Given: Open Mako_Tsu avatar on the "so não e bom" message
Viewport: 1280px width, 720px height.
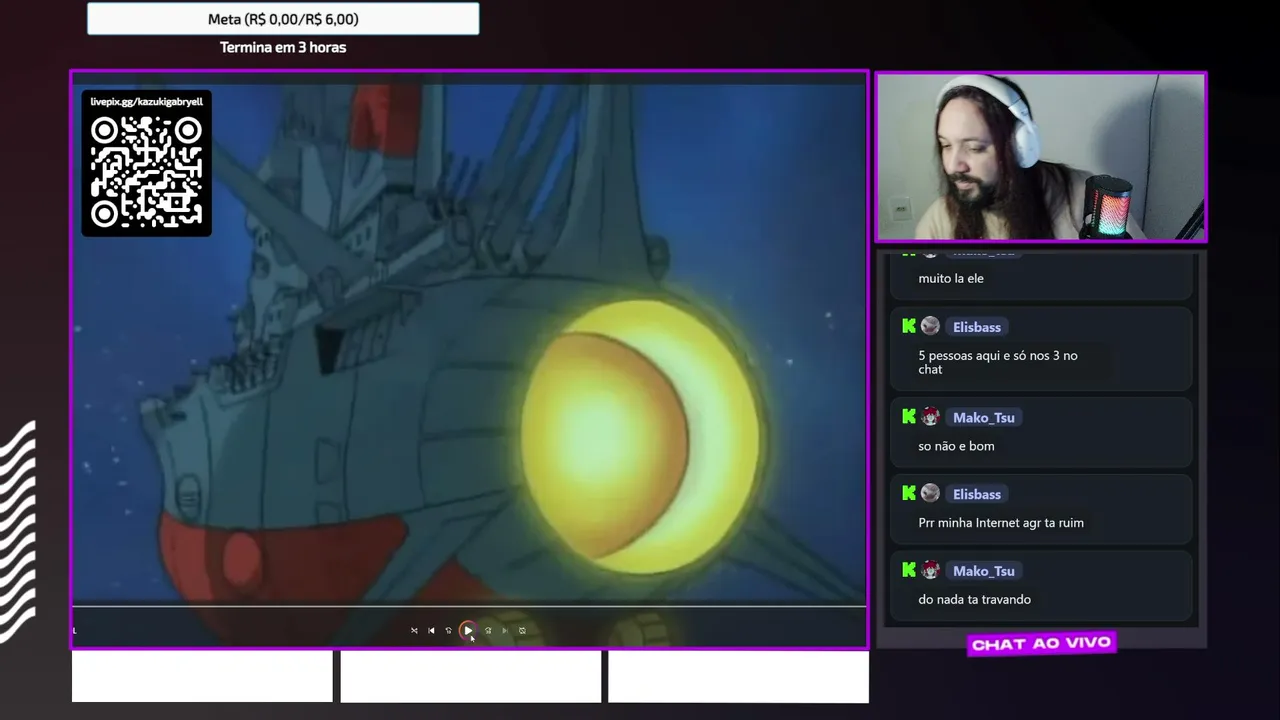Looking at the screenshot, I should [930, 417].
